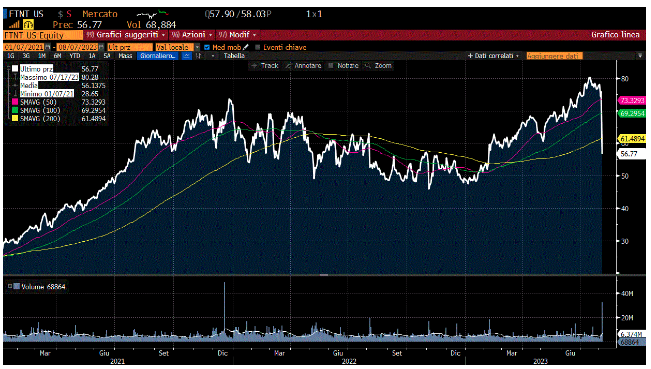Click the SMAVG (100) legend label
The height and width of the screenshot is (369, 651).
point(40,110)
